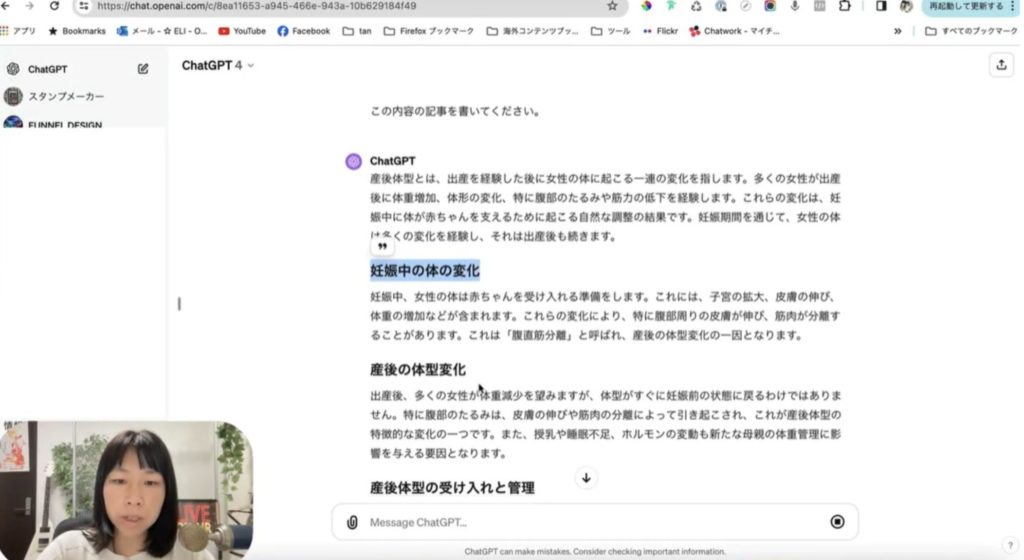
Task: Open the ツール bookmark folder
Action: [611, 31]
